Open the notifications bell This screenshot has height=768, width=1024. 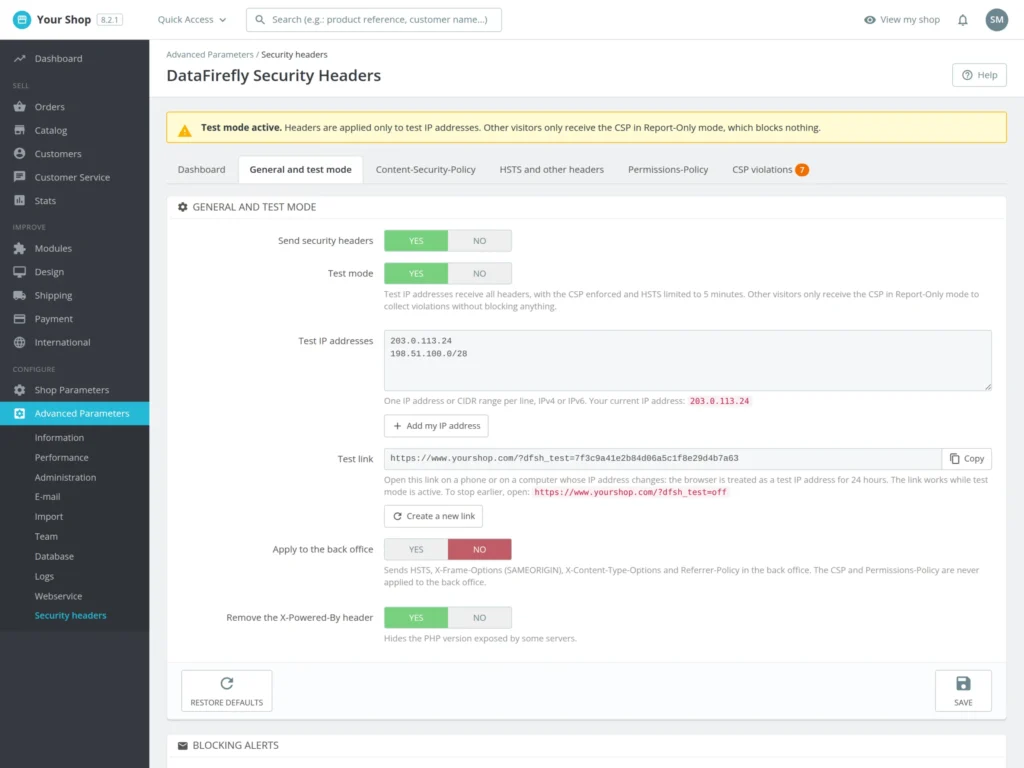pyautogui.click(x=963, y=20)
